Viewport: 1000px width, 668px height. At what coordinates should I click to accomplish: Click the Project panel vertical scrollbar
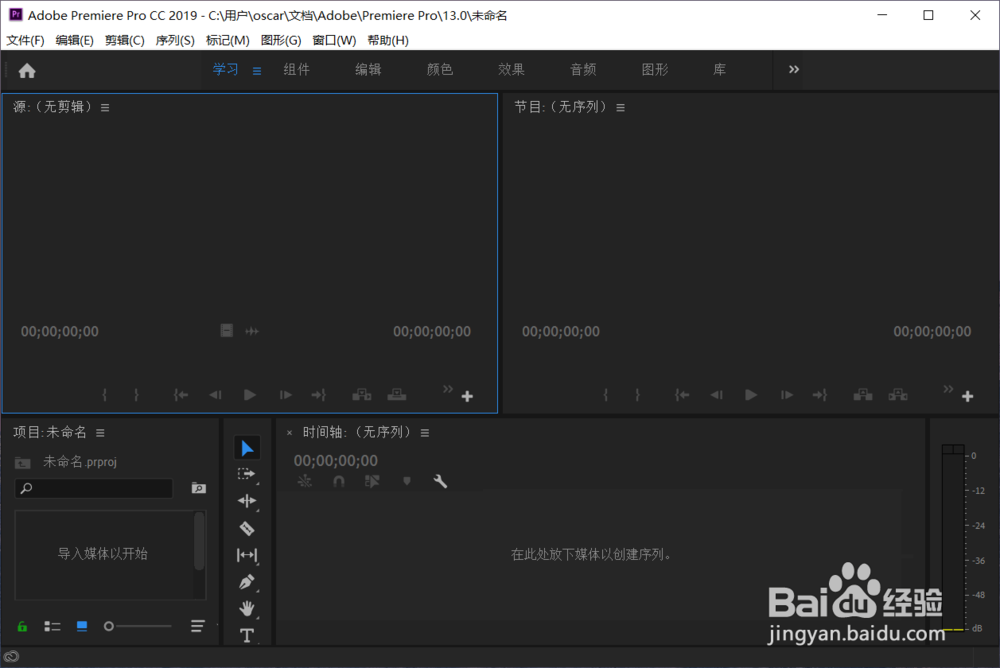(200, 541)
